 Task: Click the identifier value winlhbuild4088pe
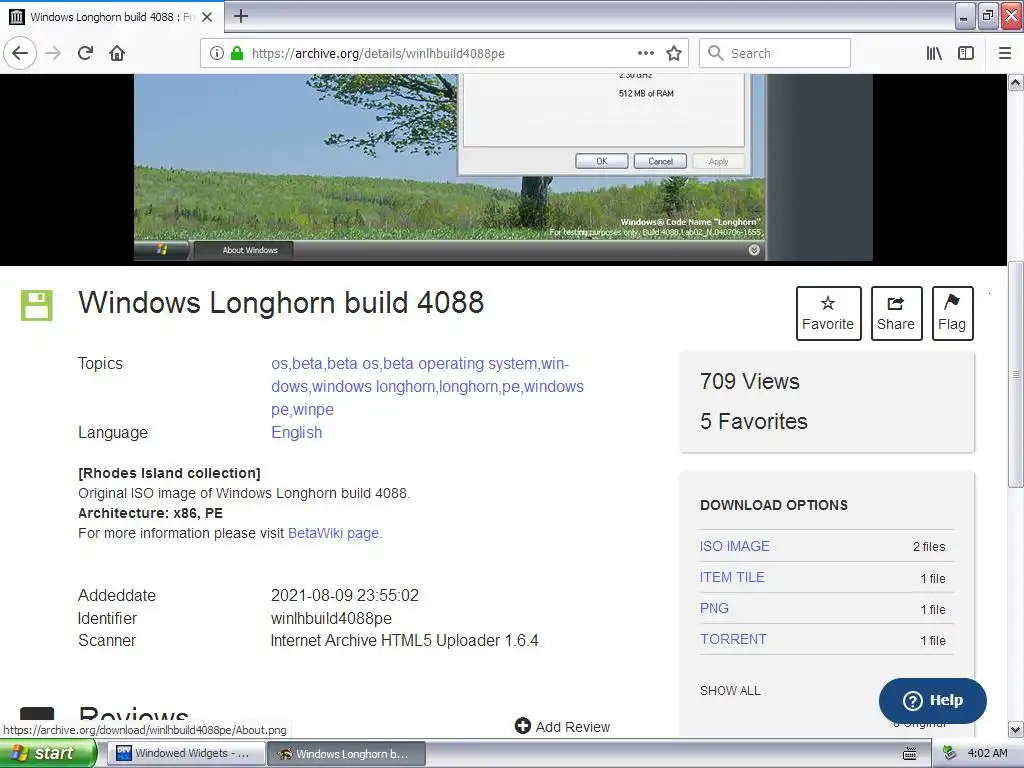pos(331,618)
